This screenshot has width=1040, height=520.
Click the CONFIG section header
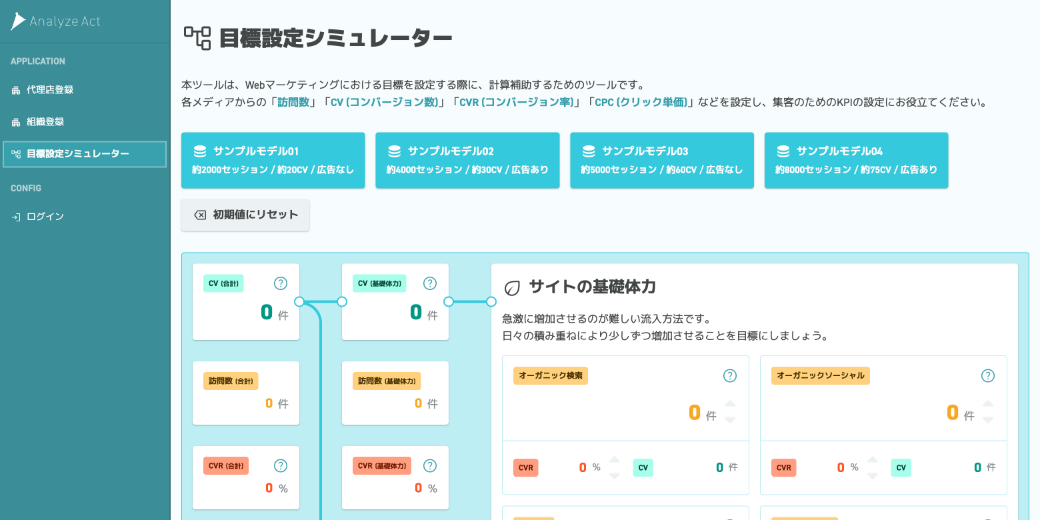tap(26, 188)
